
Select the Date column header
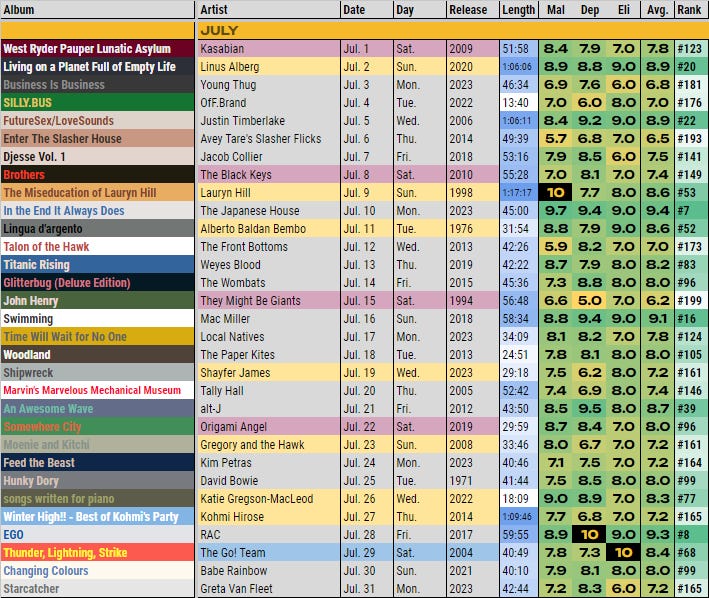367,9
